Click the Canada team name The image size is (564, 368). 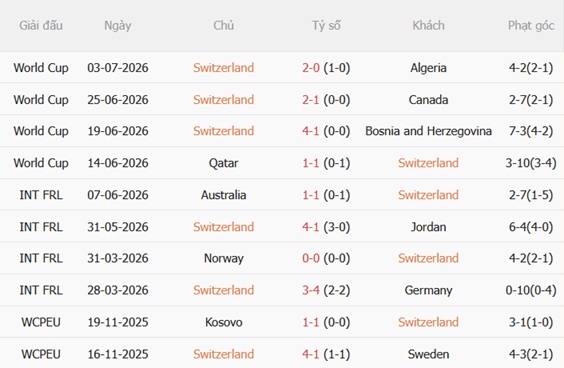click(x=428, y=100)
